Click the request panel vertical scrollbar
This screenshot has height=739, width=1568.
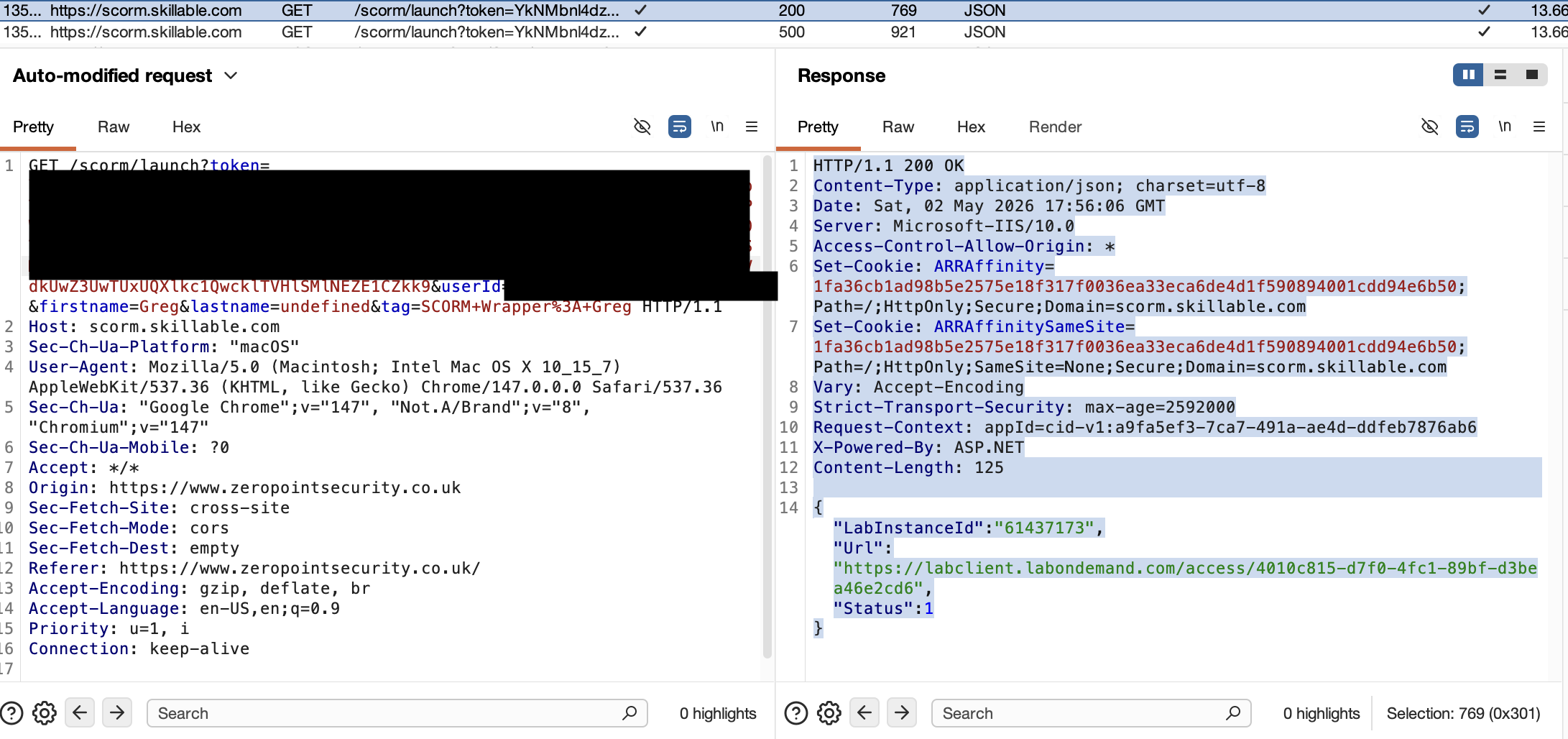[767, 407]
